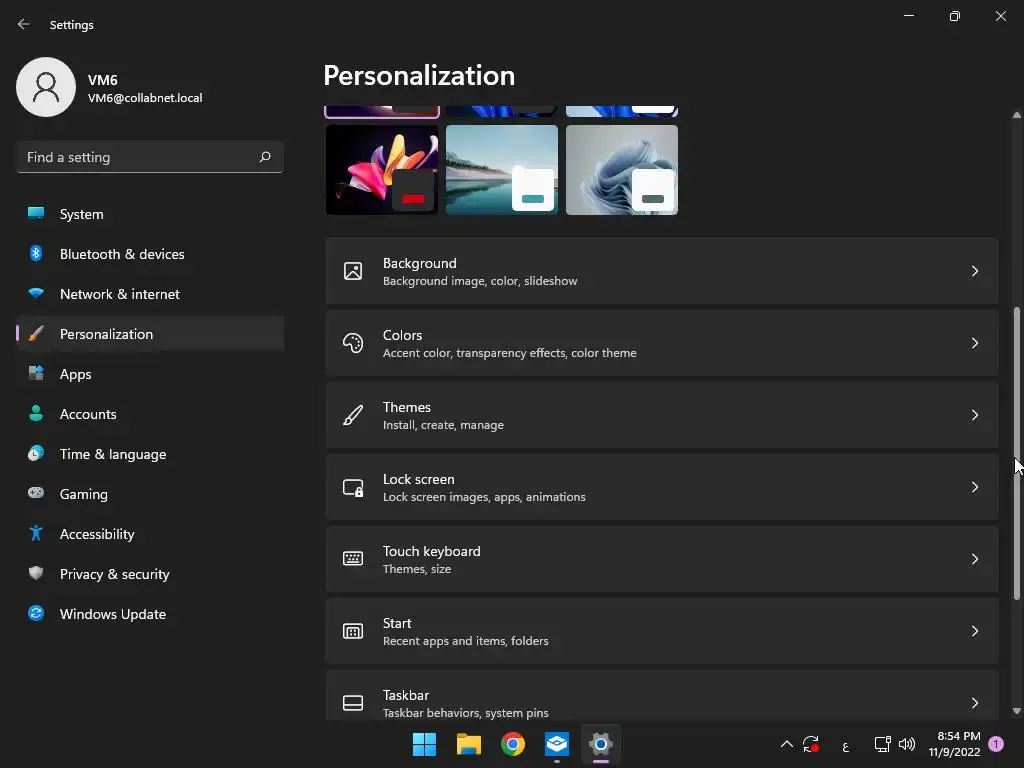Expand the Start settings chevron
The height and width of the screenshot is (768, 1024).
(974, 631)
